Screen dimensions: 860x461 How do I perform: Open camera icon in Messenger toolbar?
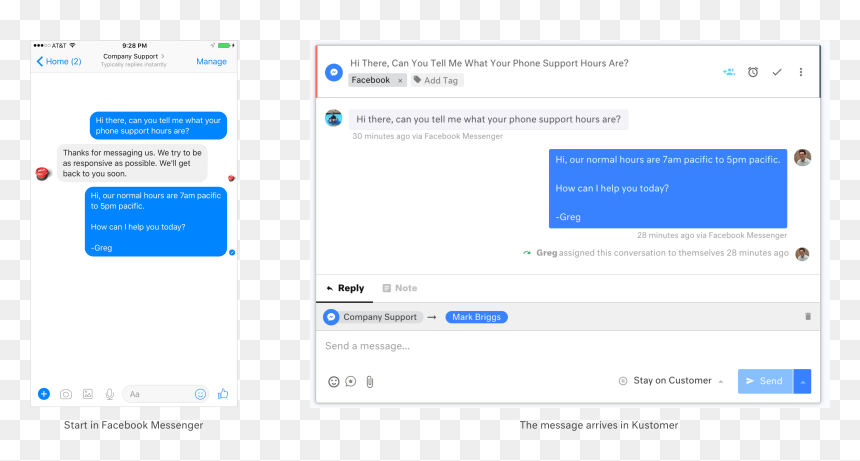coord(66,394)
